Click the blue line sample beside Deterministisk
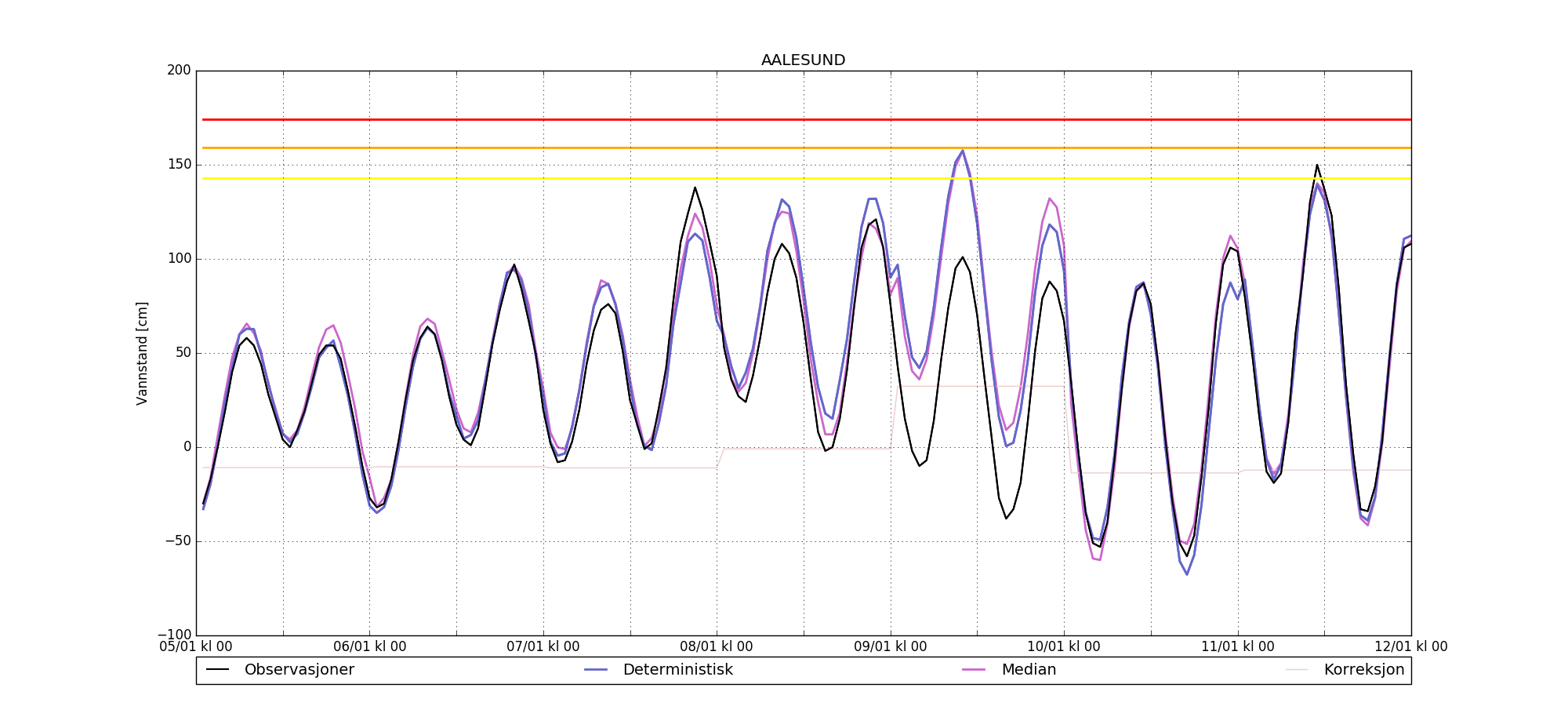1568x706 pixels. tap(596, 670)
